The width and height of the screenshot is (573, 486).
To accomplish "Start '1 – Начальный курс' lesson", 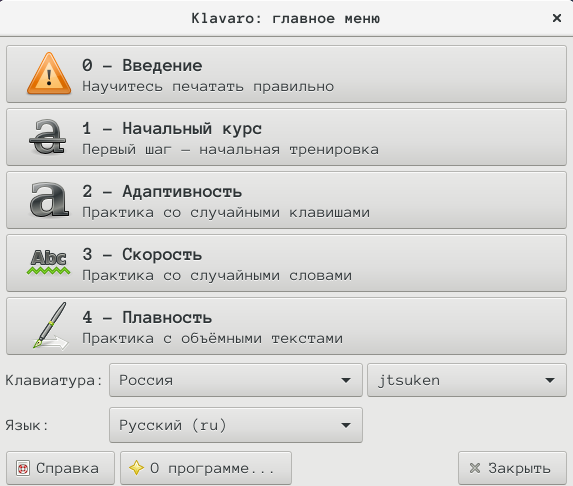I will coord(286,137).
